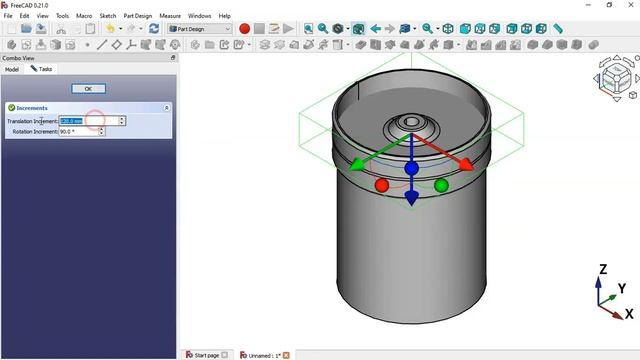
Task: Open the Part Design workbench selector
Action: (200, 29)
